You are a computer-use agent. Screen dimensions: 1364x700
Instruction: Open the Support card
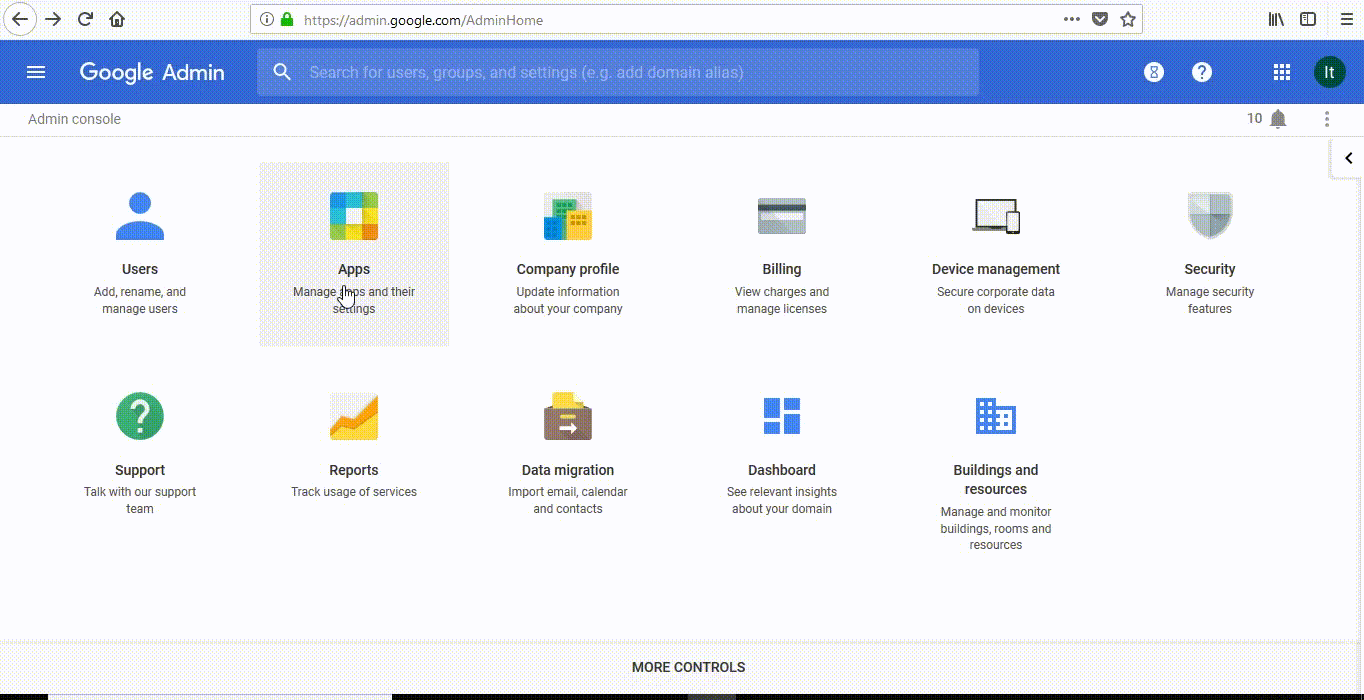[140, 455]
